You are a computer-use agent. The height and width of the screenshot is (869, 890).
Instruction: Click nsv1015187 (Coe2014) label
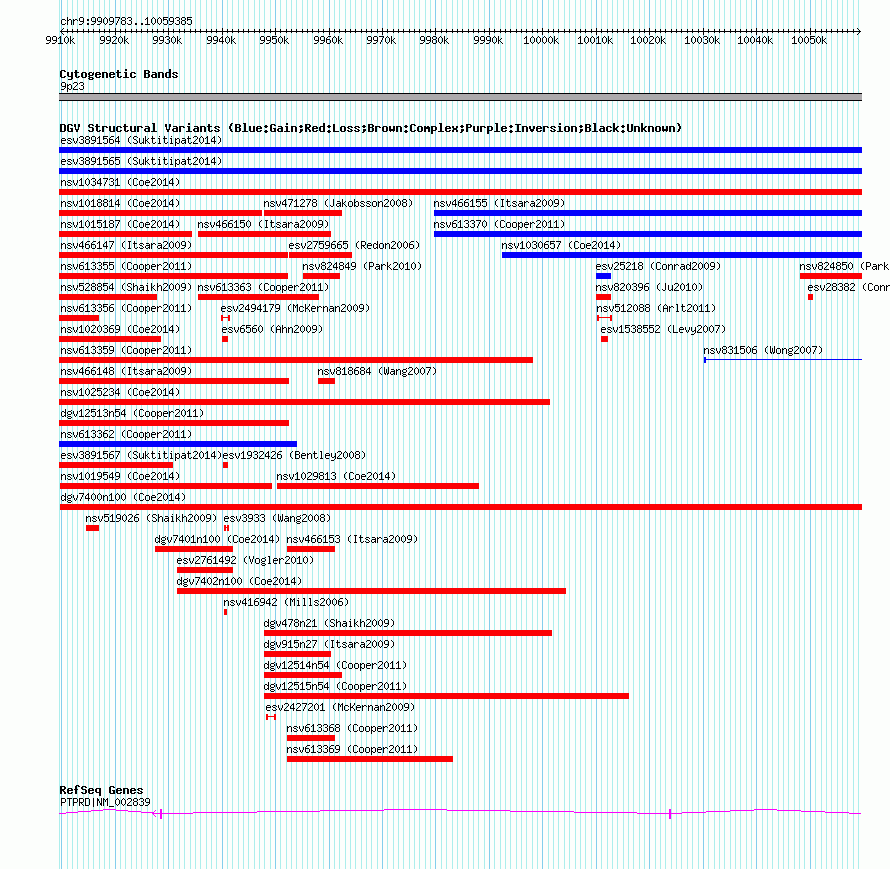(120, 224)
